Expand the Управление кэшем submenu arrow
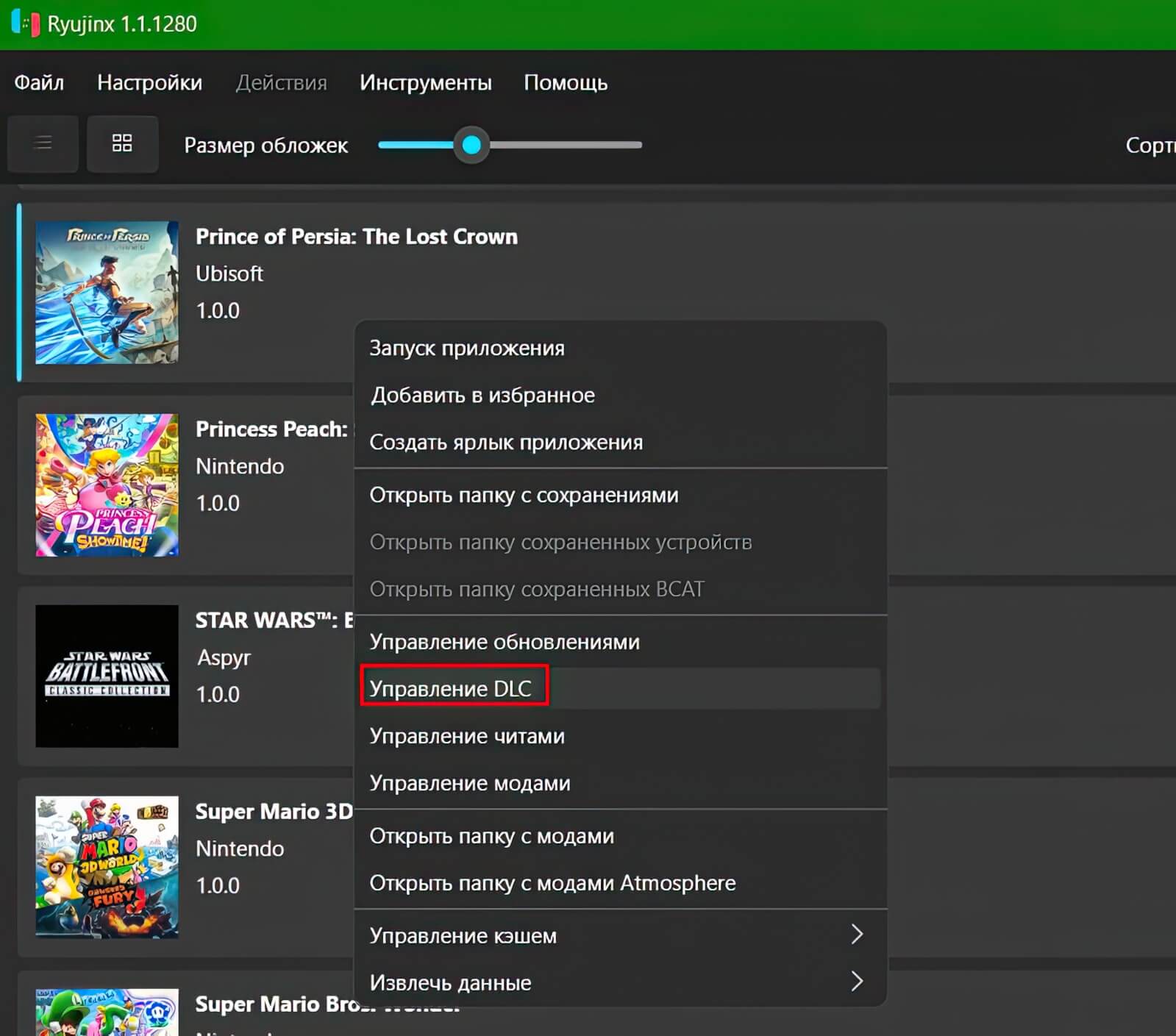This screenshot has width=1176, height=1036. 856,935
